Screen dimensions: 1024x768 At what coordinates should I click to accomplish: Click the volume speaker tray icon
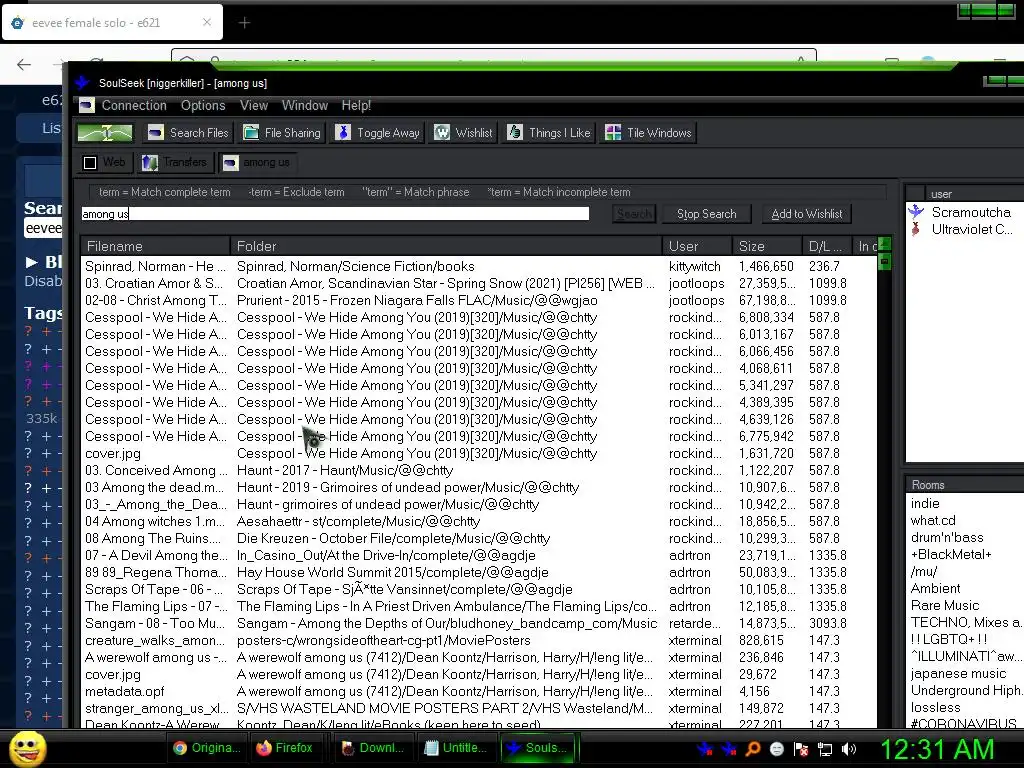point(848,749)
